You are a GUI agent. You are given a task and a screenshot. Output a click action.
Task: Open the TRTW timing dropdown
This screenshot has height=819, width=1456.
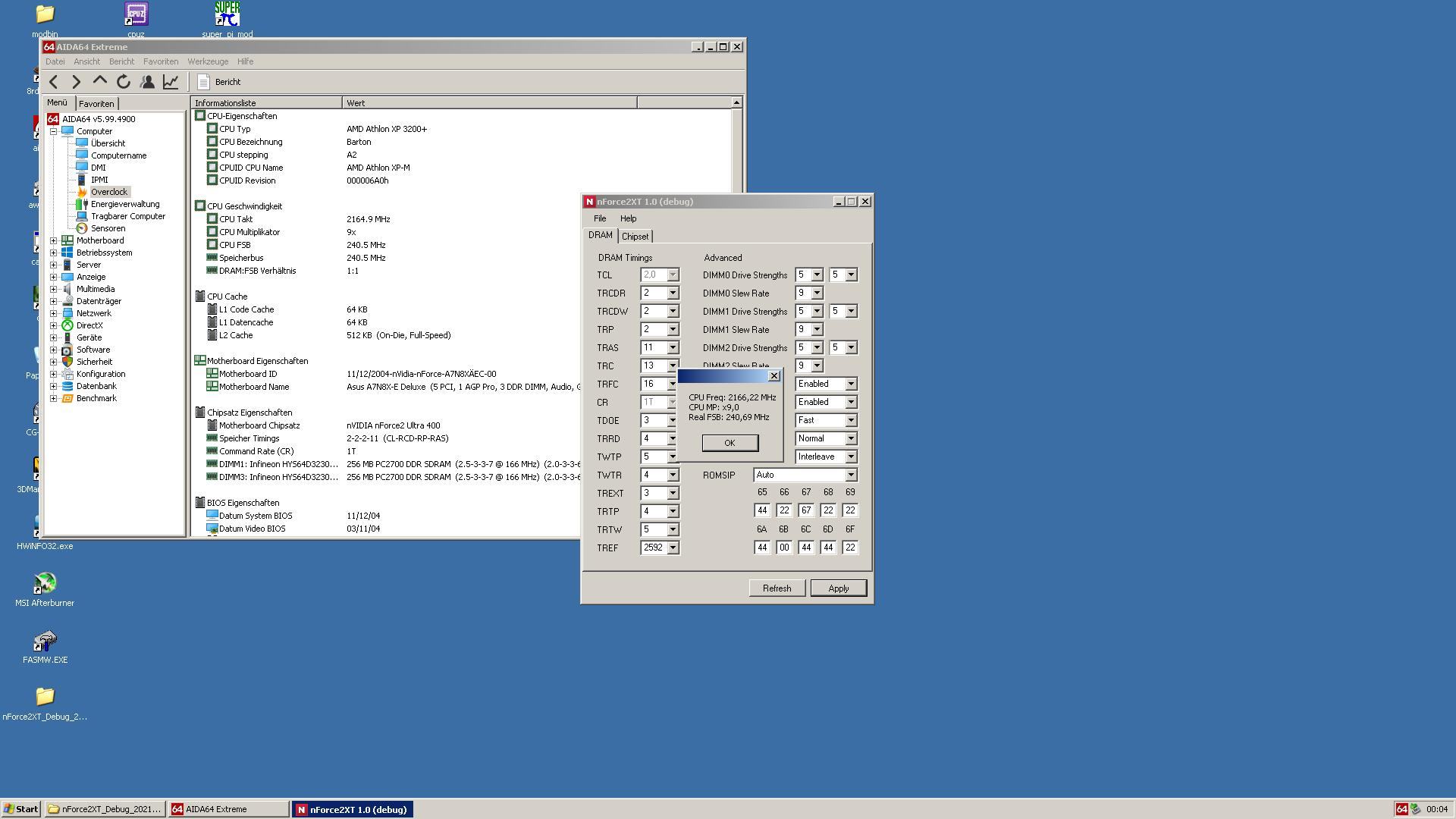tap(673, 530)
